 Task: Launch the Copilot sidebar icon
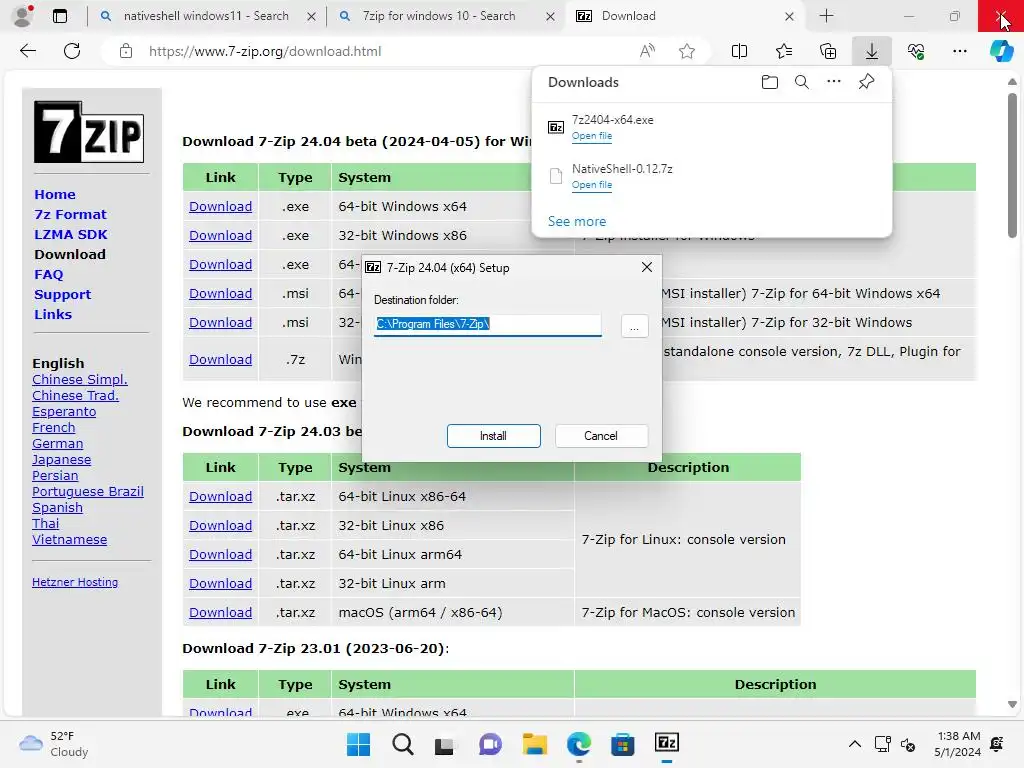pyautogui.click(x=1001, y=51)
